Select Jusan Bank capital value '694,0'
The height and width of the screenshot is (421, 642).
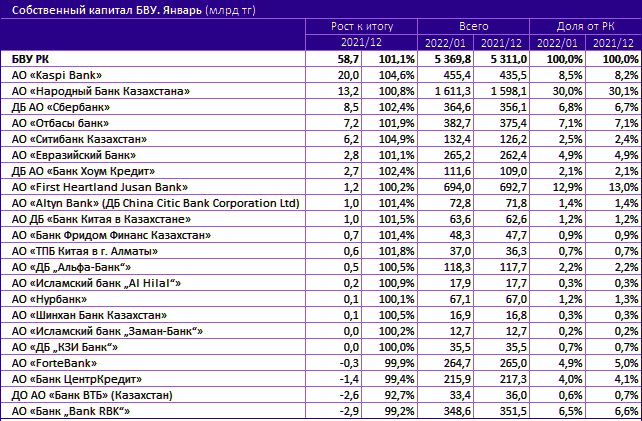click(457, 187)
